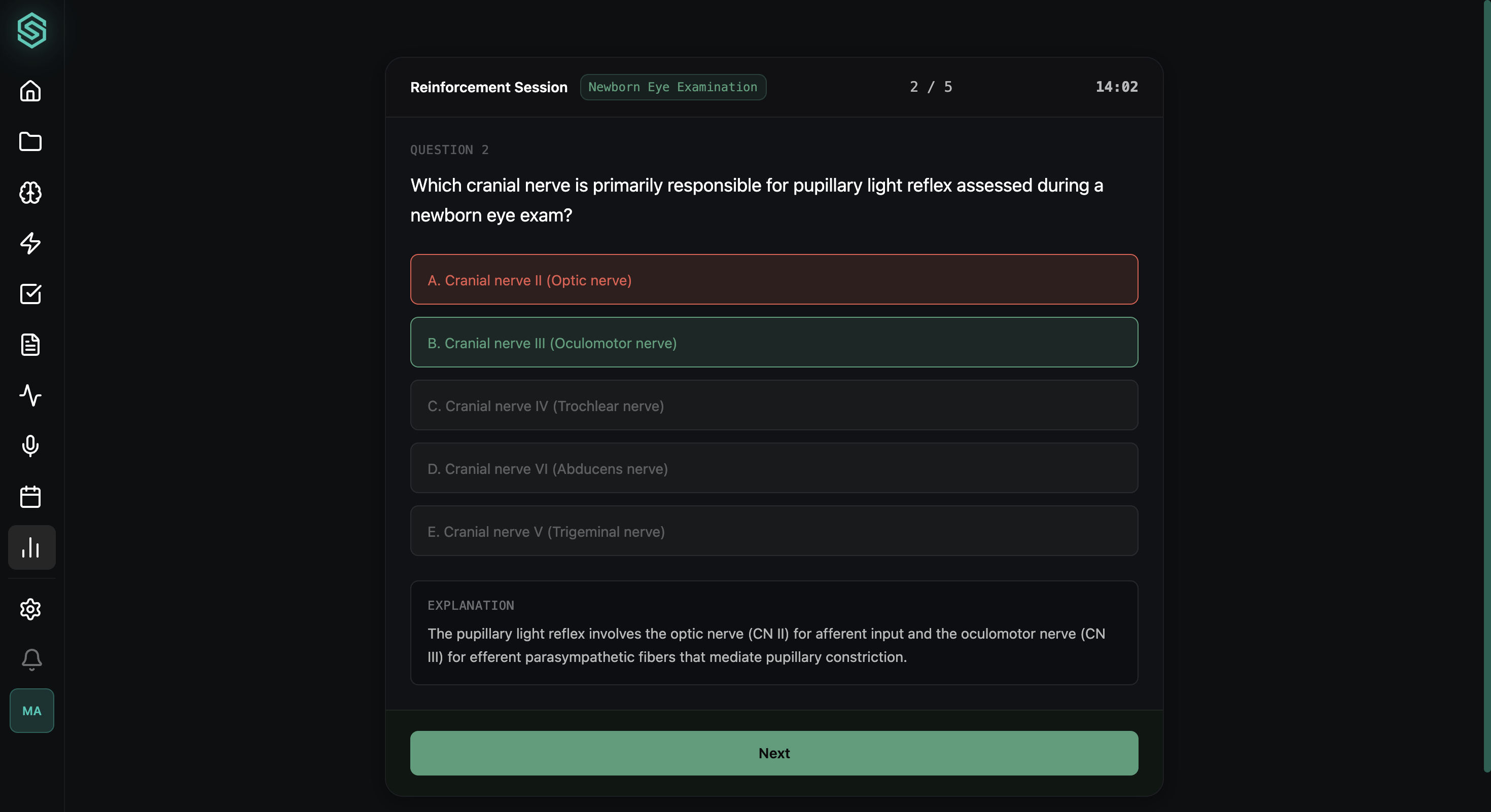Open the notifications bell icon

point(31,659)
